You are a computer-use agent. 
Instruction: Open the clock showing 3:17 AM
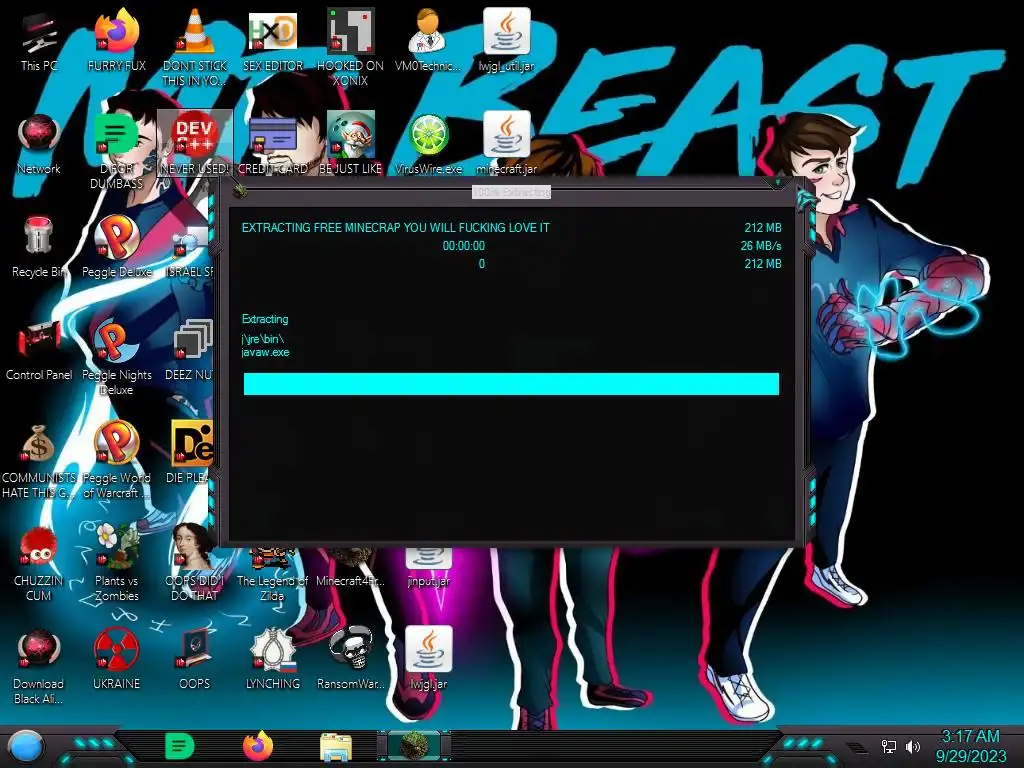(x=970, y=746)
